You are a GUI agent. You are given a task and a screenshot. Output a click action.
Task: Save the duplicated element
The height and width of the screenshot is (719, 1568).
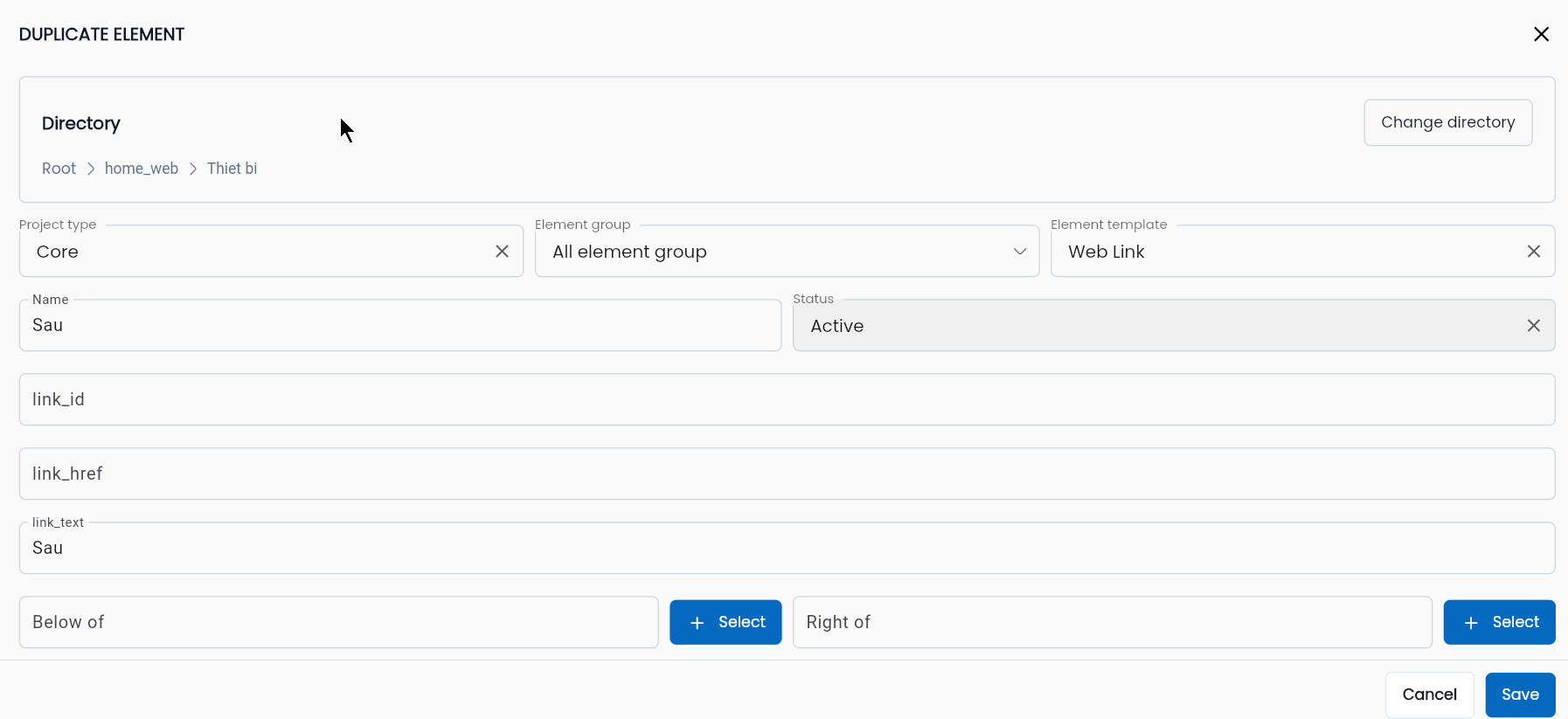coord(1520,695)
